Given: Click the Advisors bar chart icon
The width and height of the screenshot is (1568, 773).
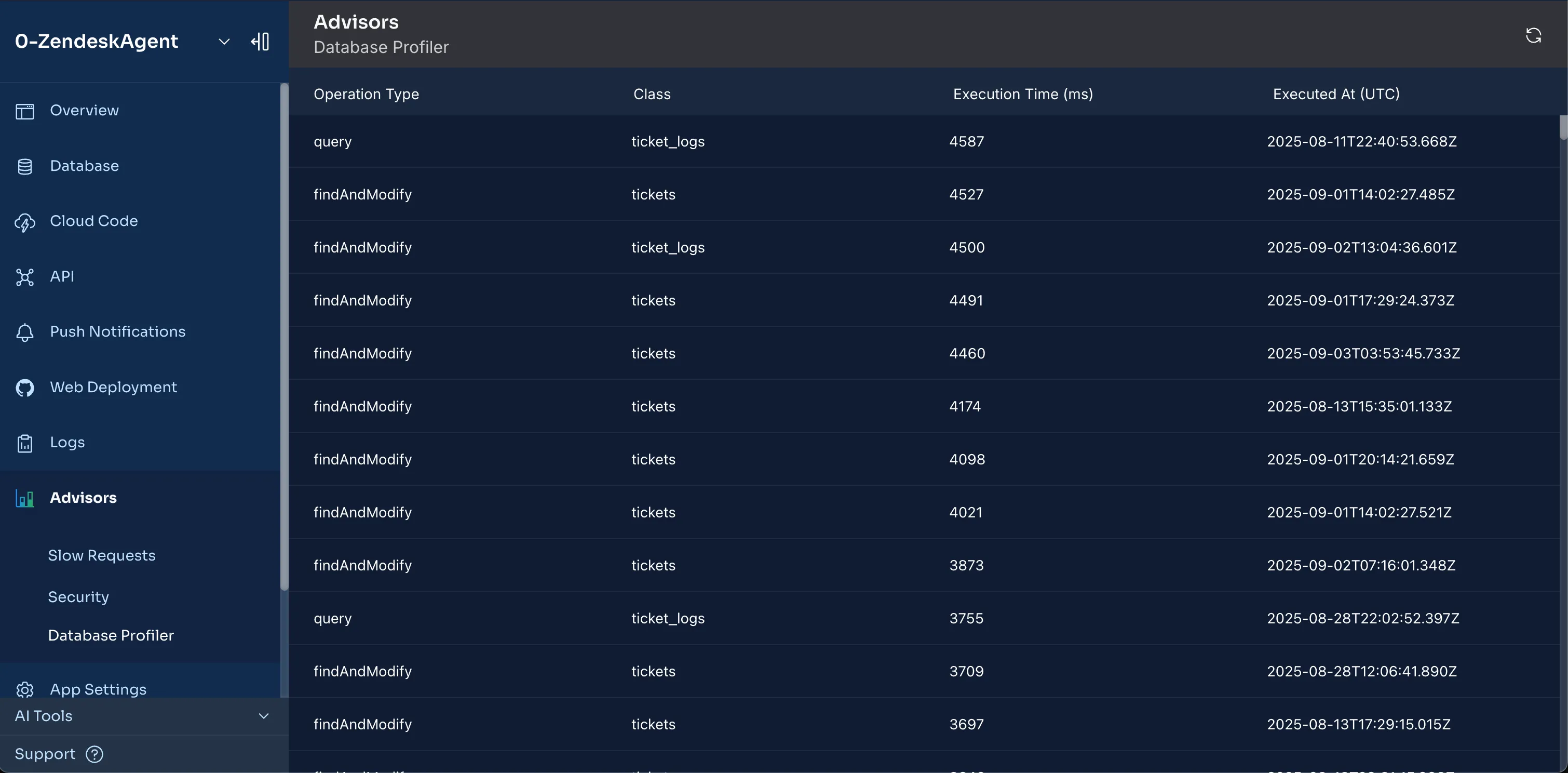Looking at the screenshot, I should pyautogui.click(x=25, y=499).
